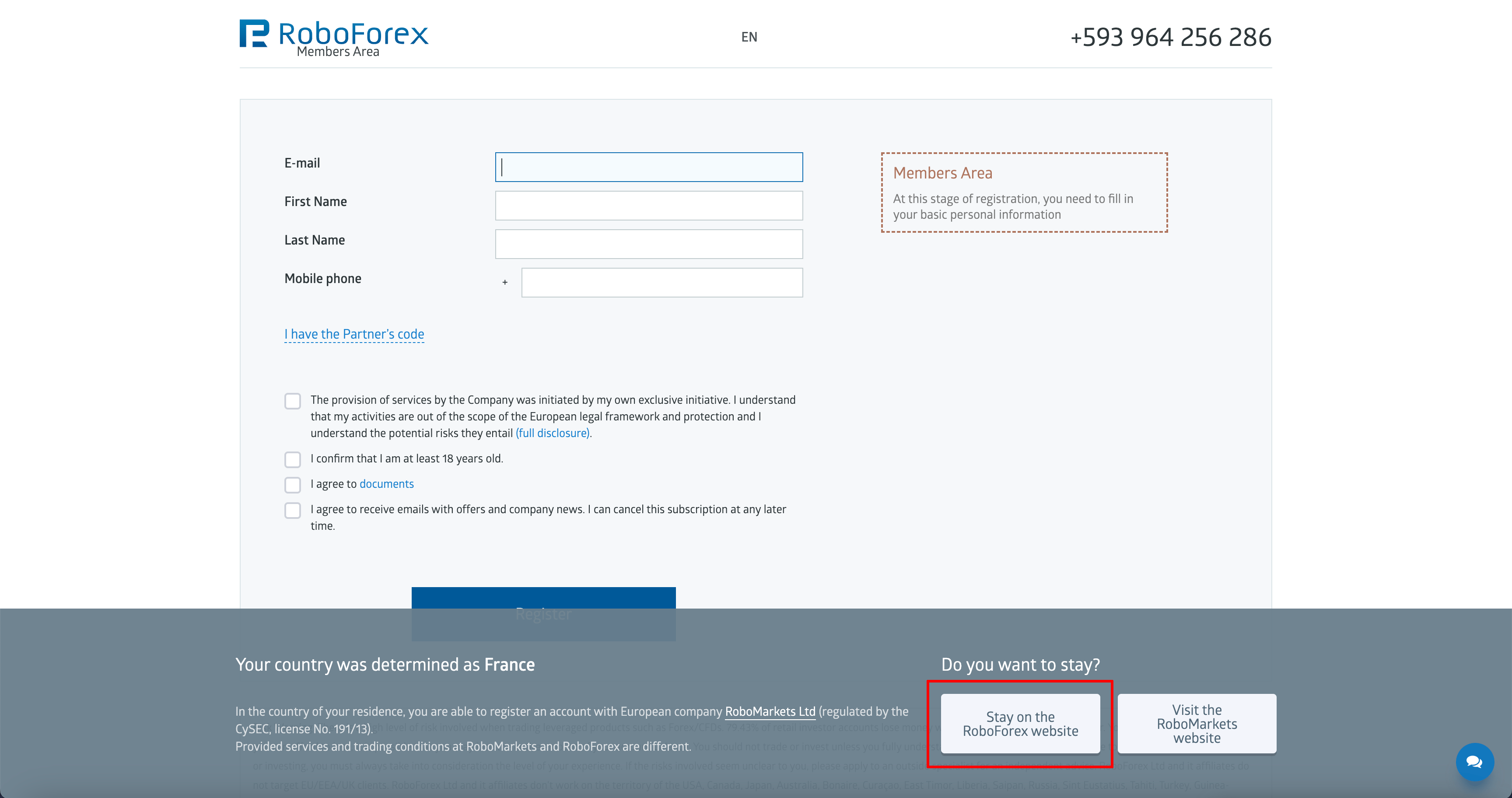Check the own exclusive initiative checkbox

click(292, 401)
